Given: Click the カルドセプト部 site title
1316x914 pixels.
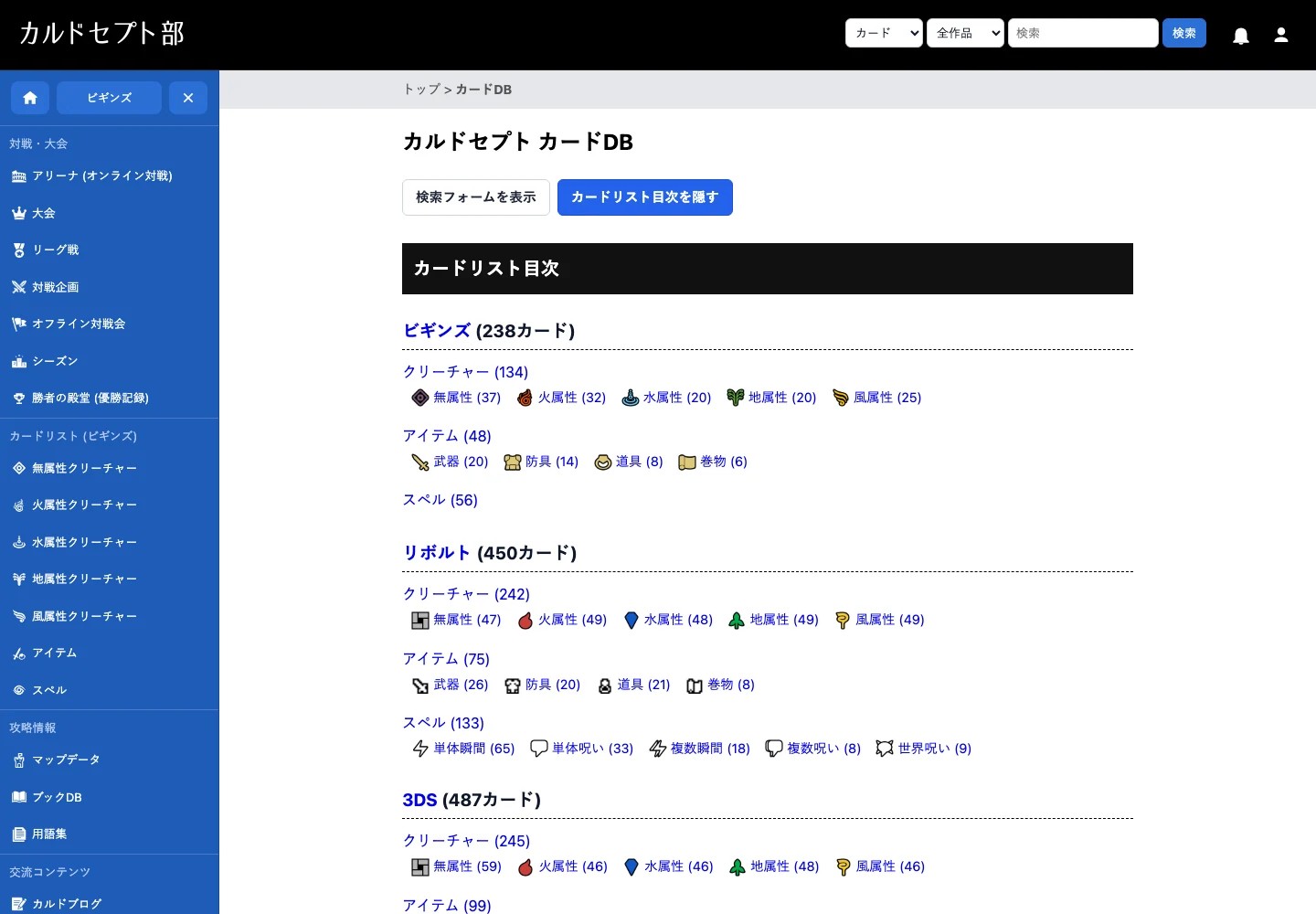Looking at the screenshot, I should tap(101, 34).
